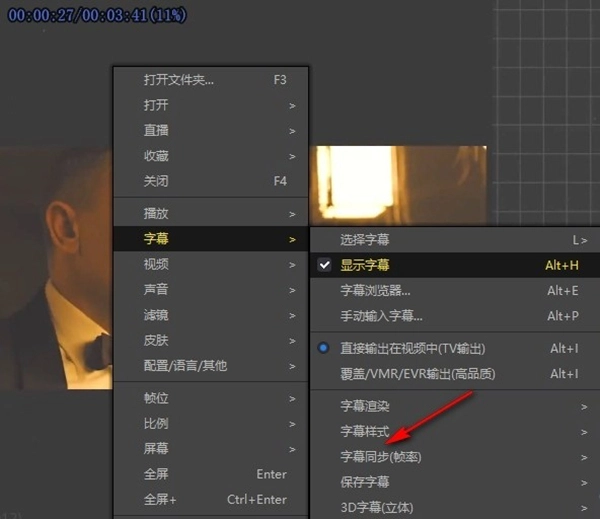
Task: Expand 3D字幕(立体) submenu
Action: coord(377,507)
